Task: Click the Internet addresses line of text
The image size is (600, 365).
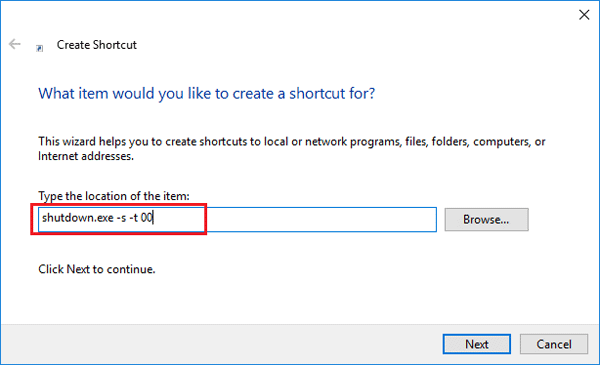Action: (86, 156)
